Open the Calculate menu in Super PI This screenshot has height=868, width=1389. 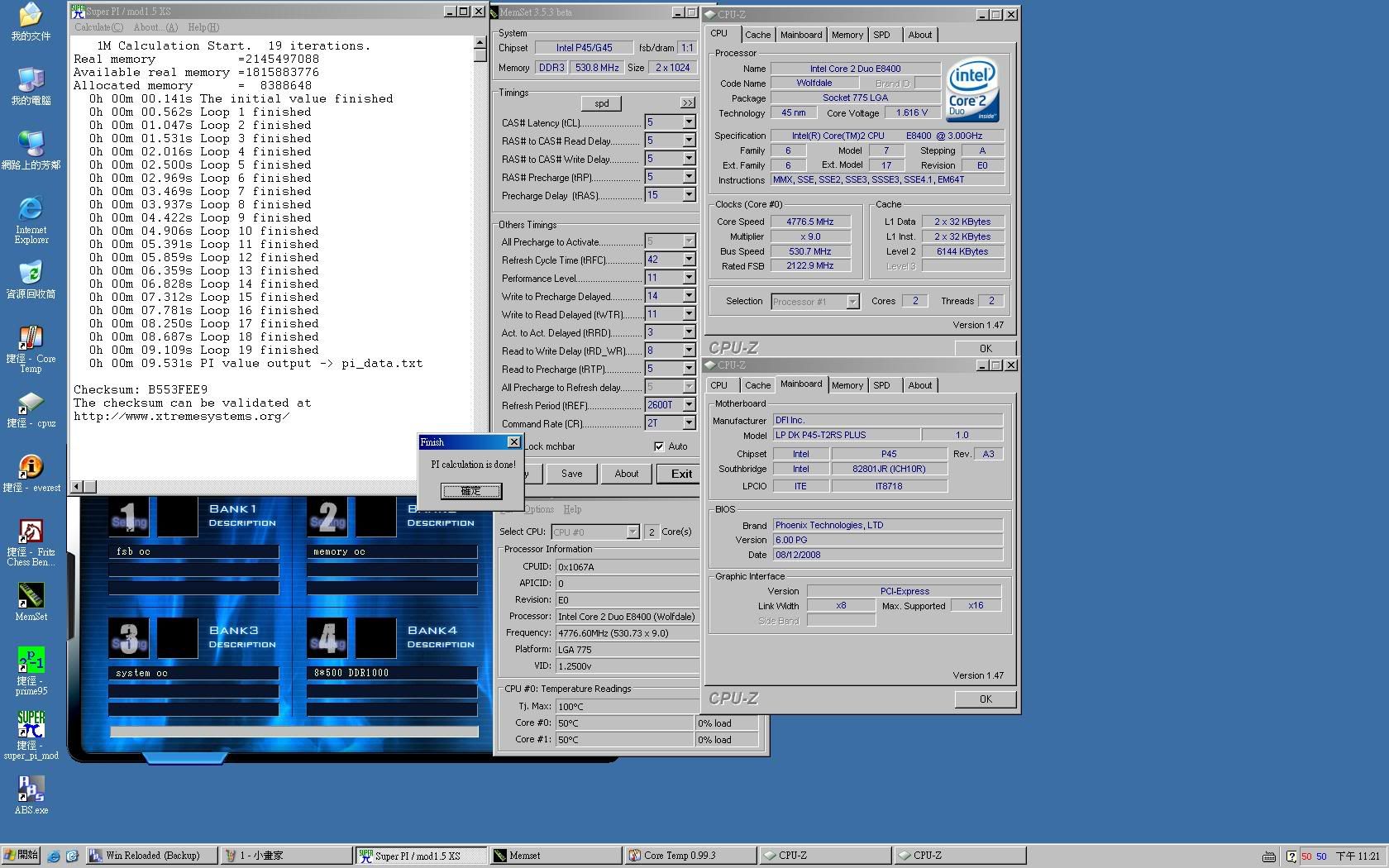(98, 27)
